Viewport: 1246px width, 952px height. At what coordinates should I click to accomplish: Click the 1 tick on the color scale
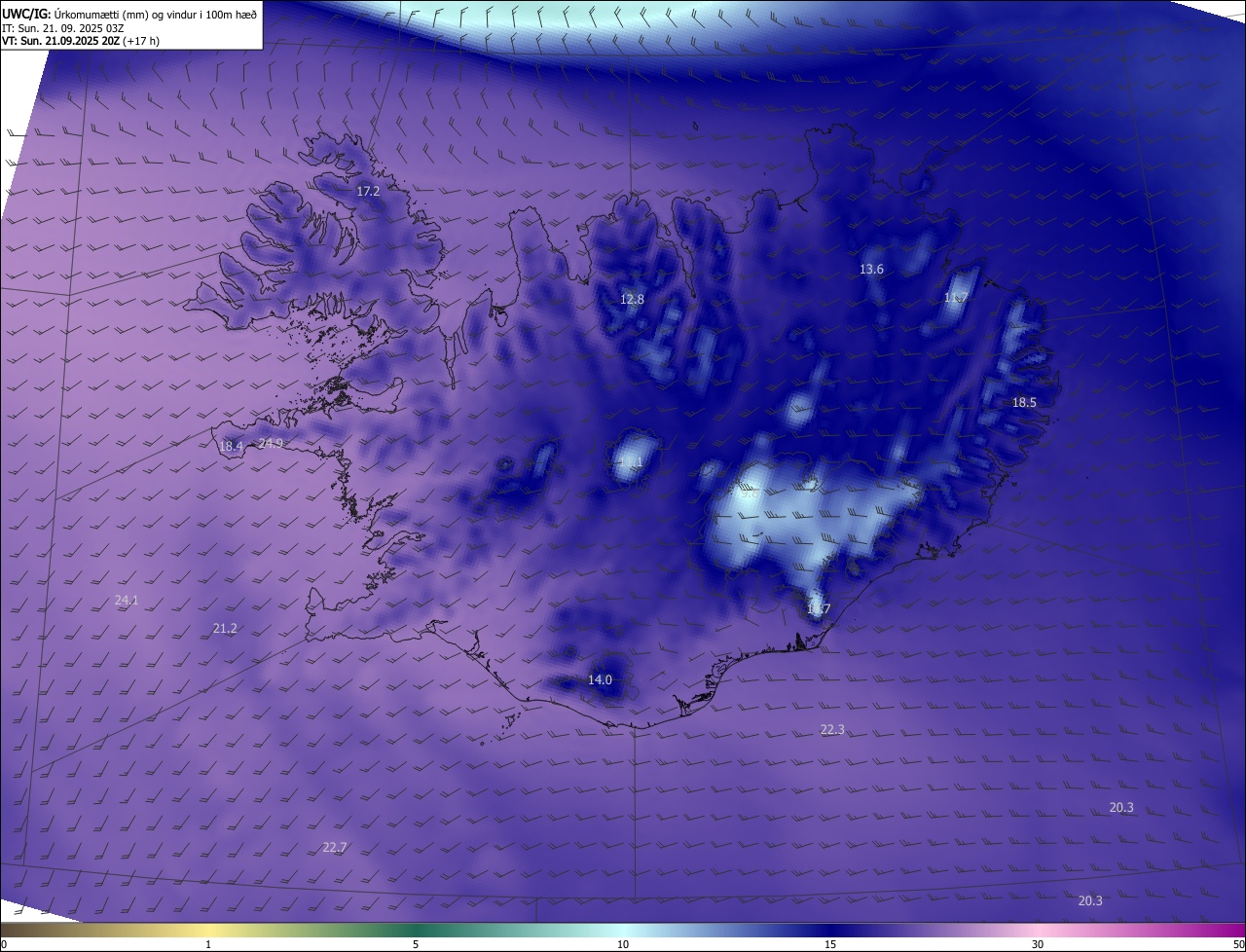click(x=208, y=944)
